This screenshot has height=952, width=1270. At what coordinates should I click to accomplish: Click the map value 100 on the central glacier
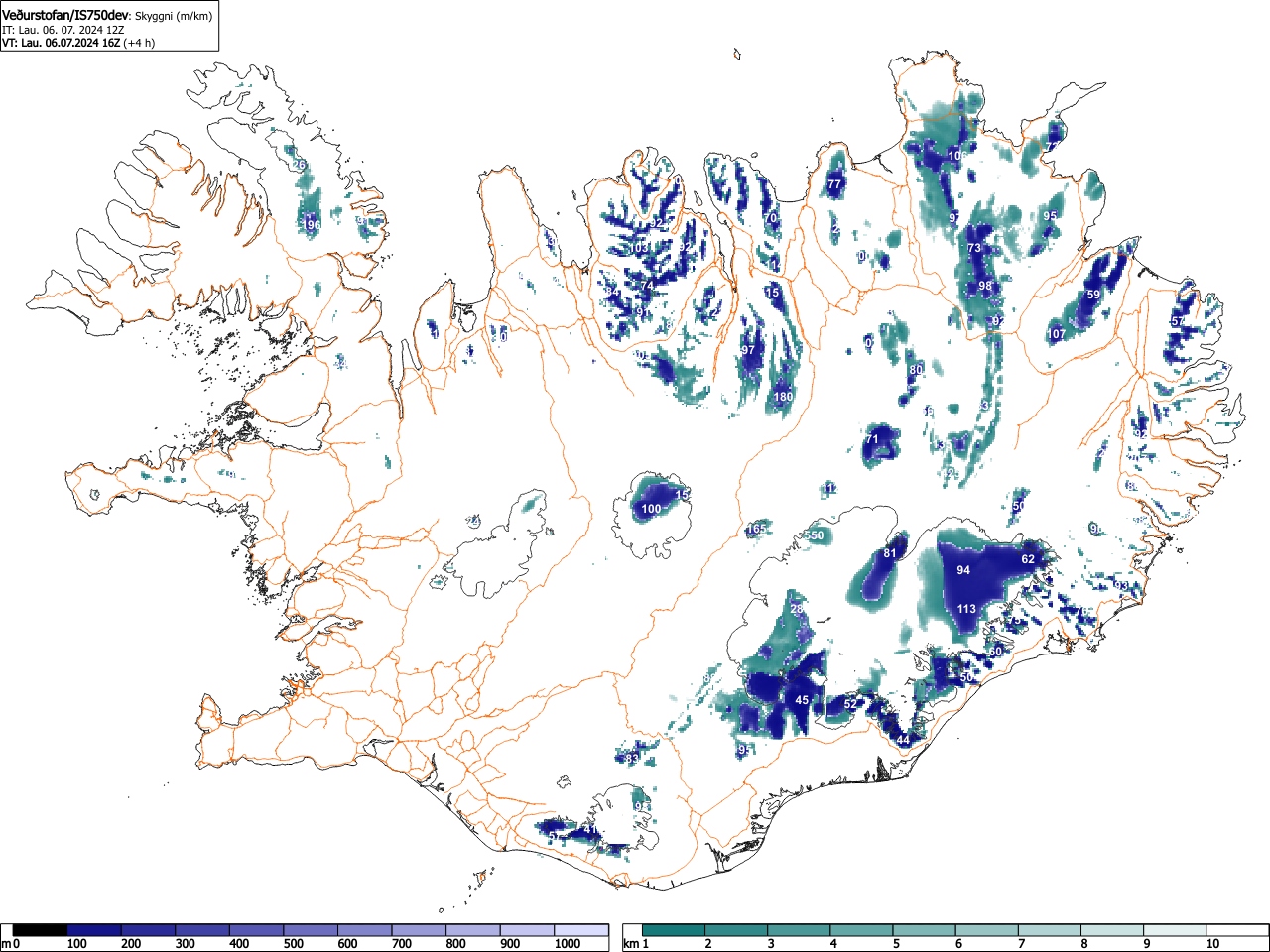point(651,509)
